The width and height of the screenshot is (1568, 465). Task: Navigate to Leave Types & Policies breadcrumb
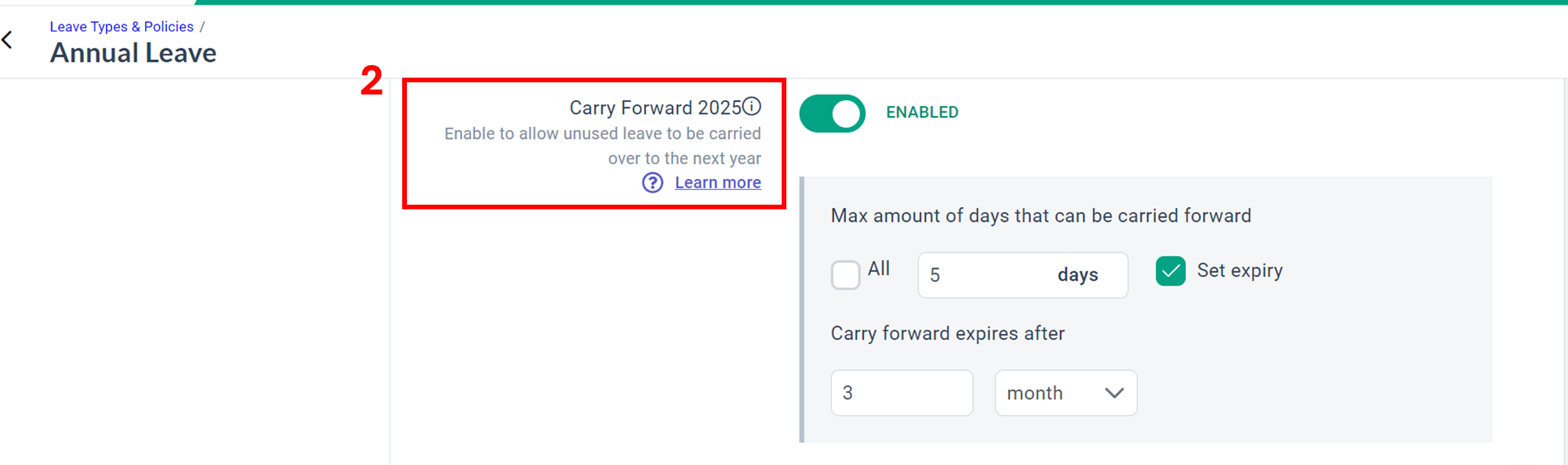coord(122,27)
